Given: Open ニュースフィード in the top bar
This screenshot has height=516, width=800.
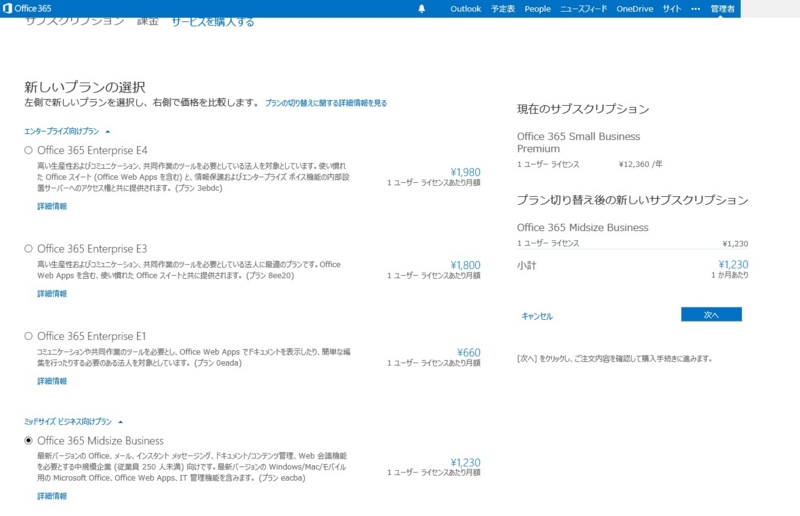Looking at the screenshot, I should click(583, 9).
